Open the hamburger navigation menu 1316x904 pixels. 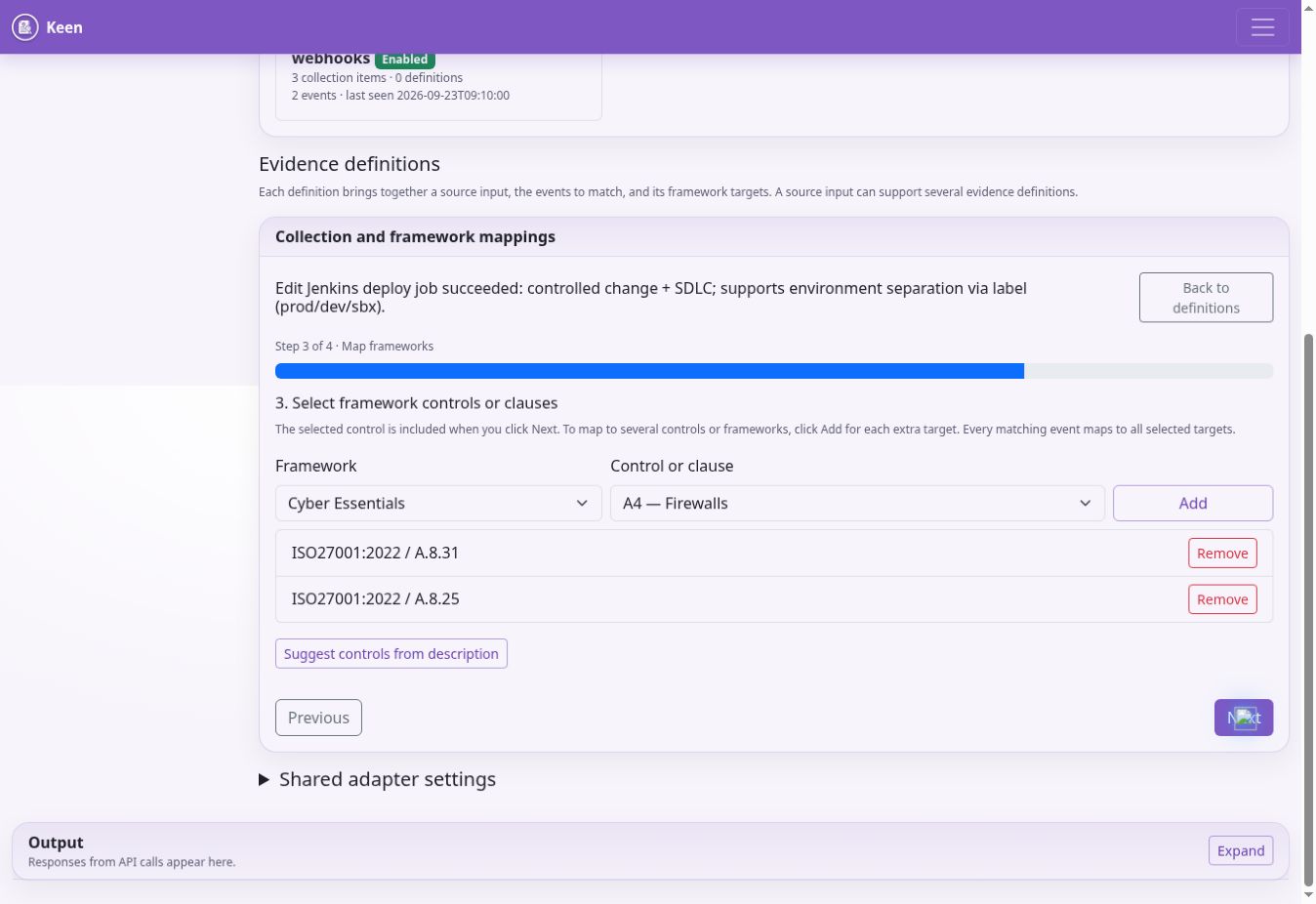click(1262, 27)
